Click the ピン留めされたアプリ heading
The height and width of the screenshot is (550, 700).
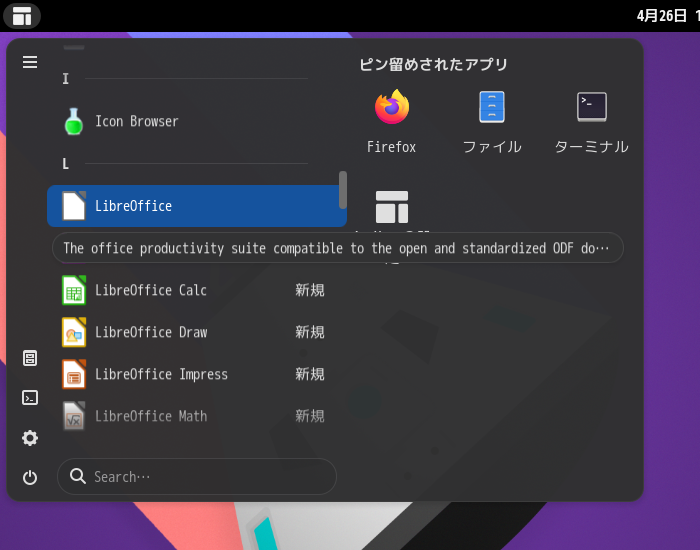(433, 64)
